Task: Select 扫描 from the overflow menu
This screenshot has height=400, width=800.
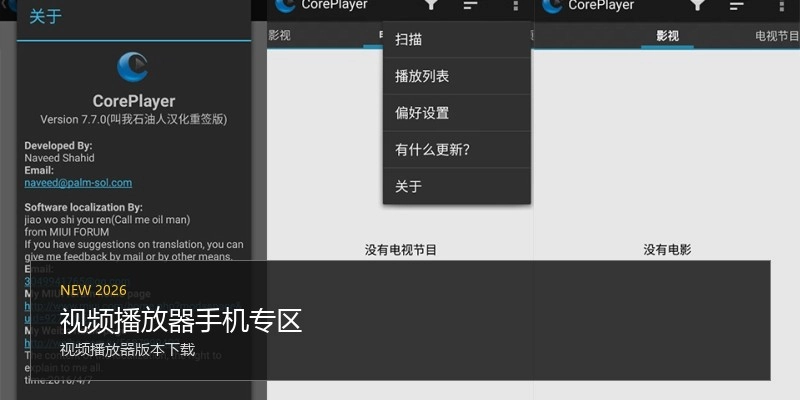Action: [457, 39]
